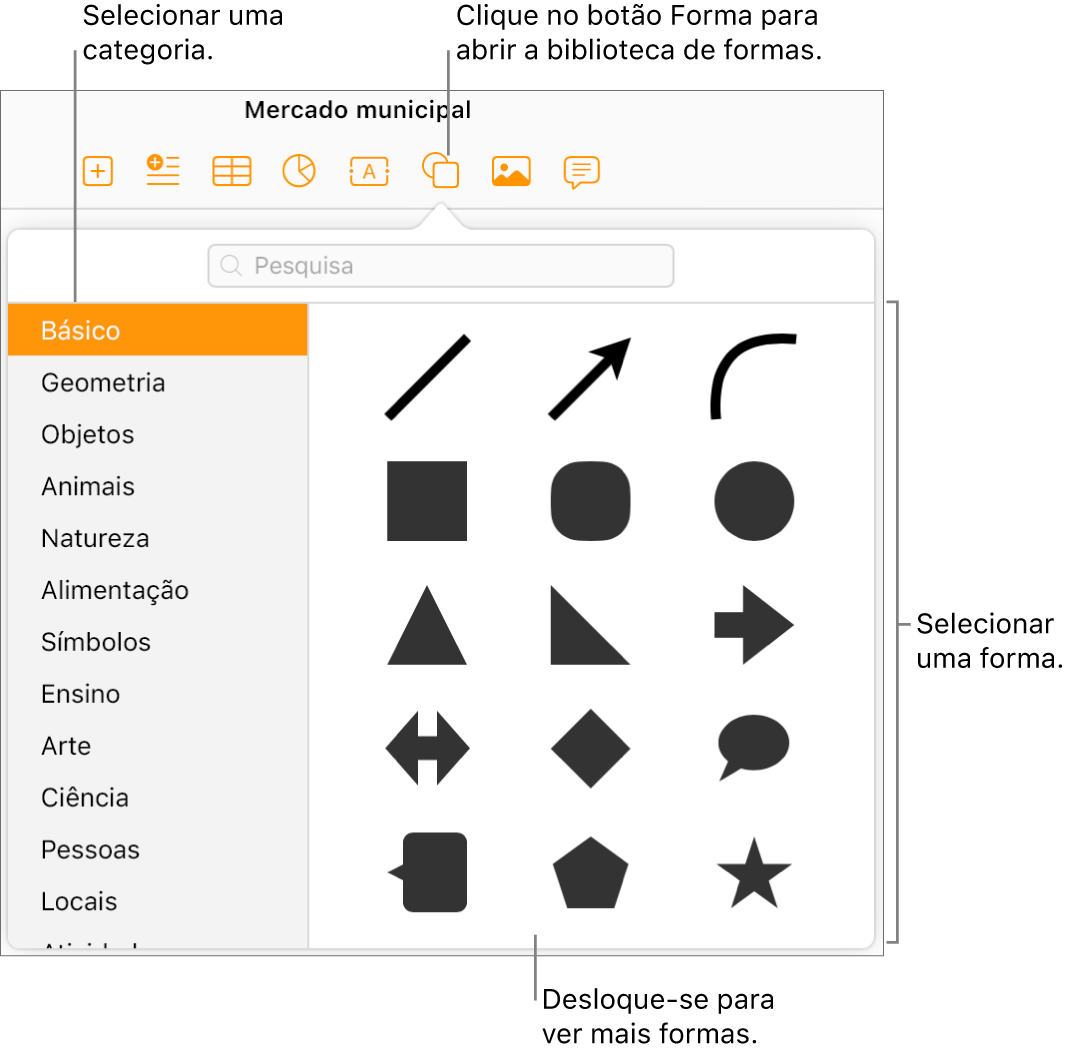The height and width of the screenshot is (1059, 1077).
Task: Insert the right arrow shape
Action: click(754, 625)
